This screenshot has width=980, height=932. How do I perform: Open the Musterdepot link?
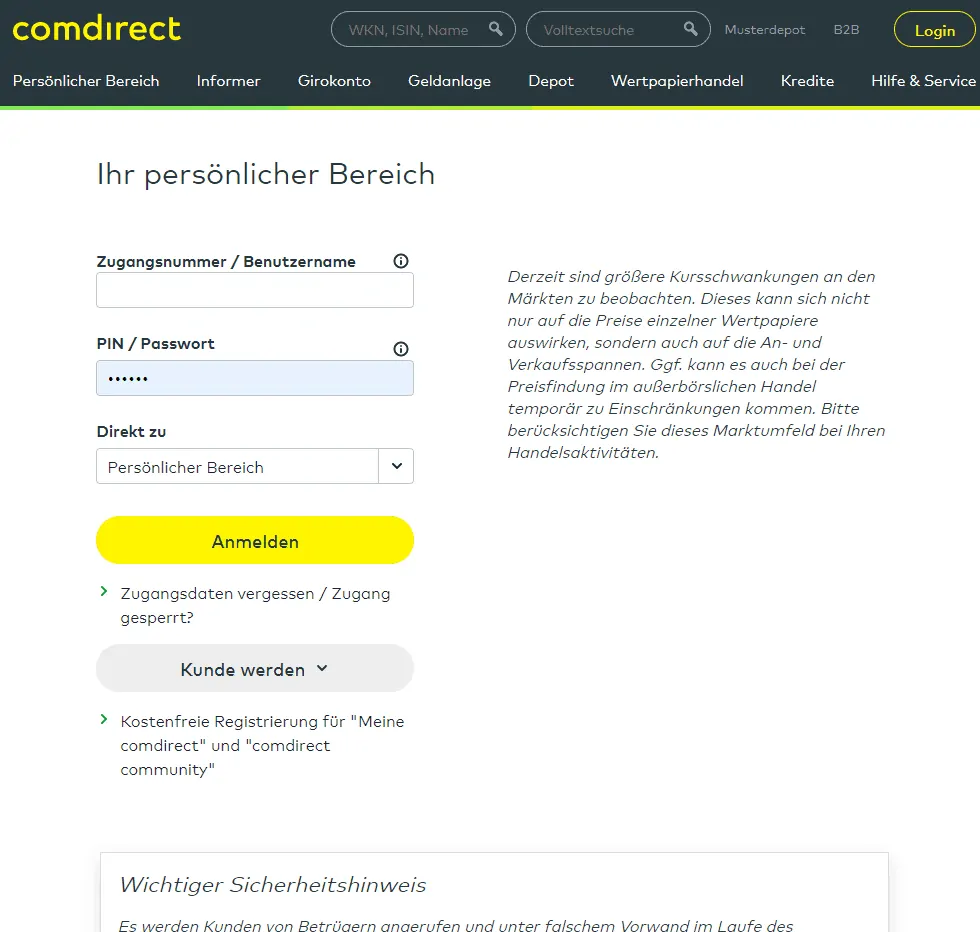click(765, 30)
